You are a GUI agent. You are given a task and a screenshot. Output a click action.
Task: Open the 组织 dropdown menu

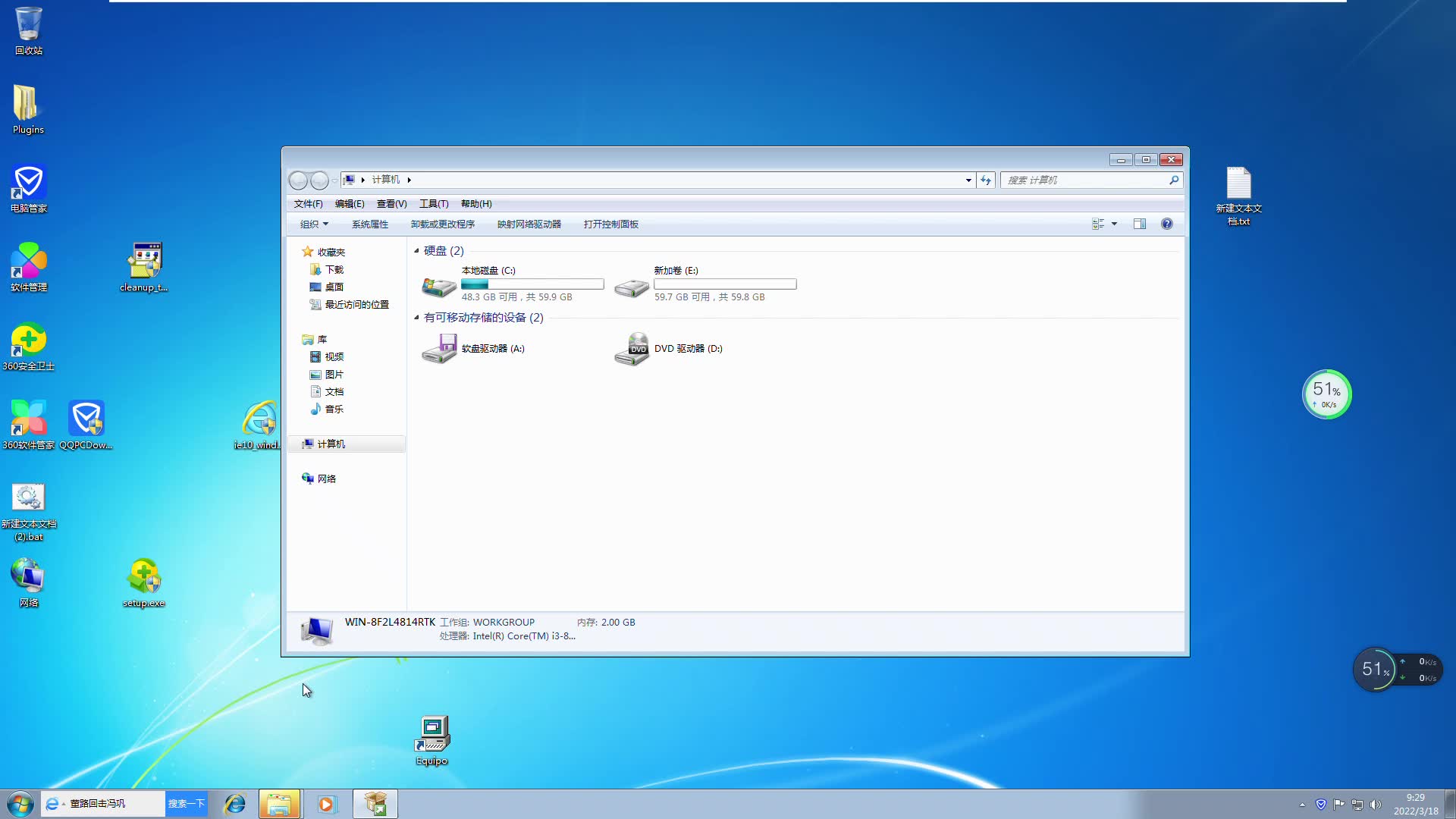(312, 224)
